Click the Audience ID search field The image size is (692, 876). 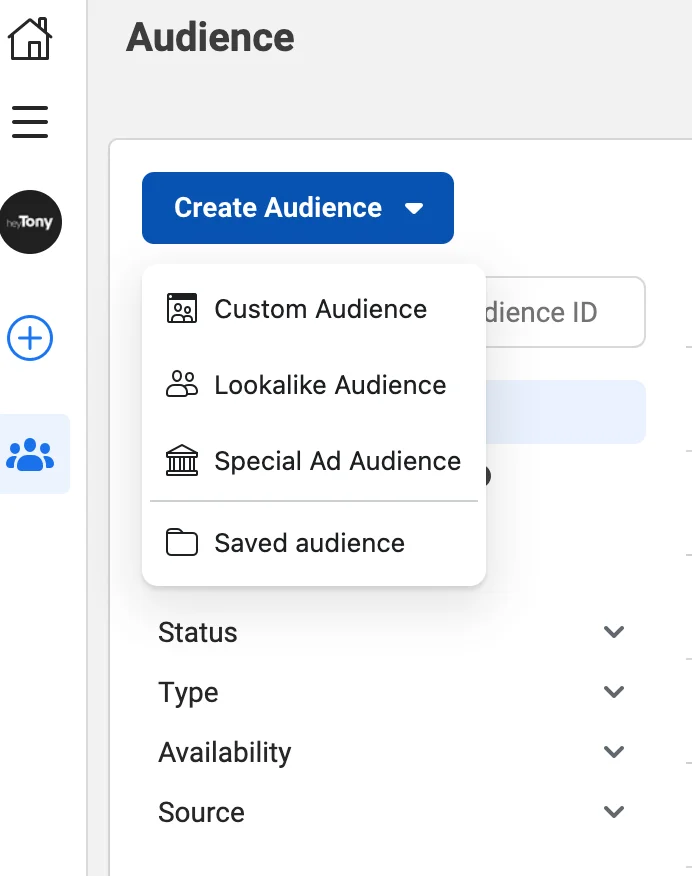[565, 312]
